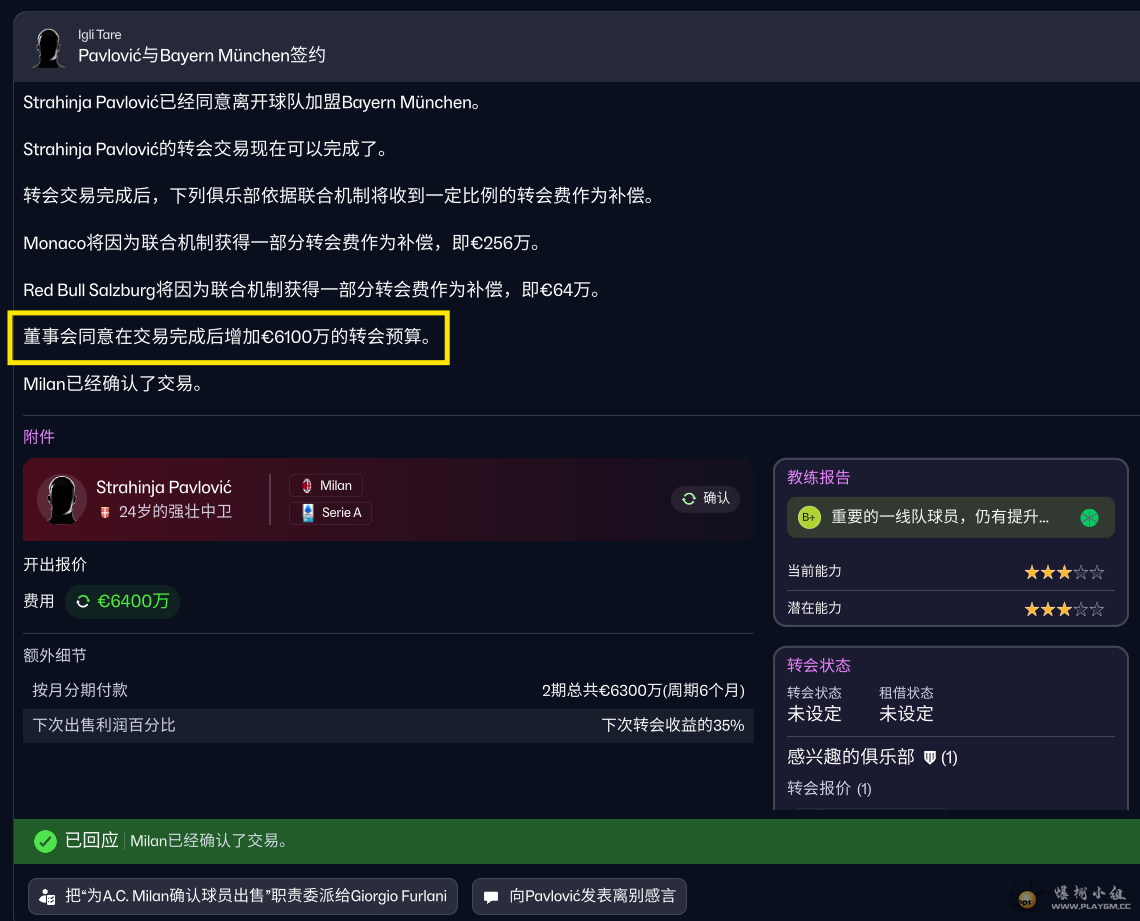Click 未设定 under 转会状态
1140x921 pixels.
click(x=814, y=714)
